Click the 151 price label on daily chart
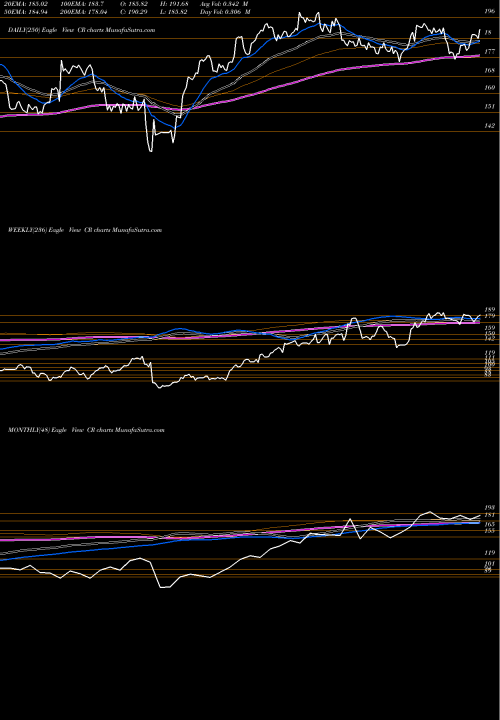The width and height of the screenshot is (500, 720). 490,106
